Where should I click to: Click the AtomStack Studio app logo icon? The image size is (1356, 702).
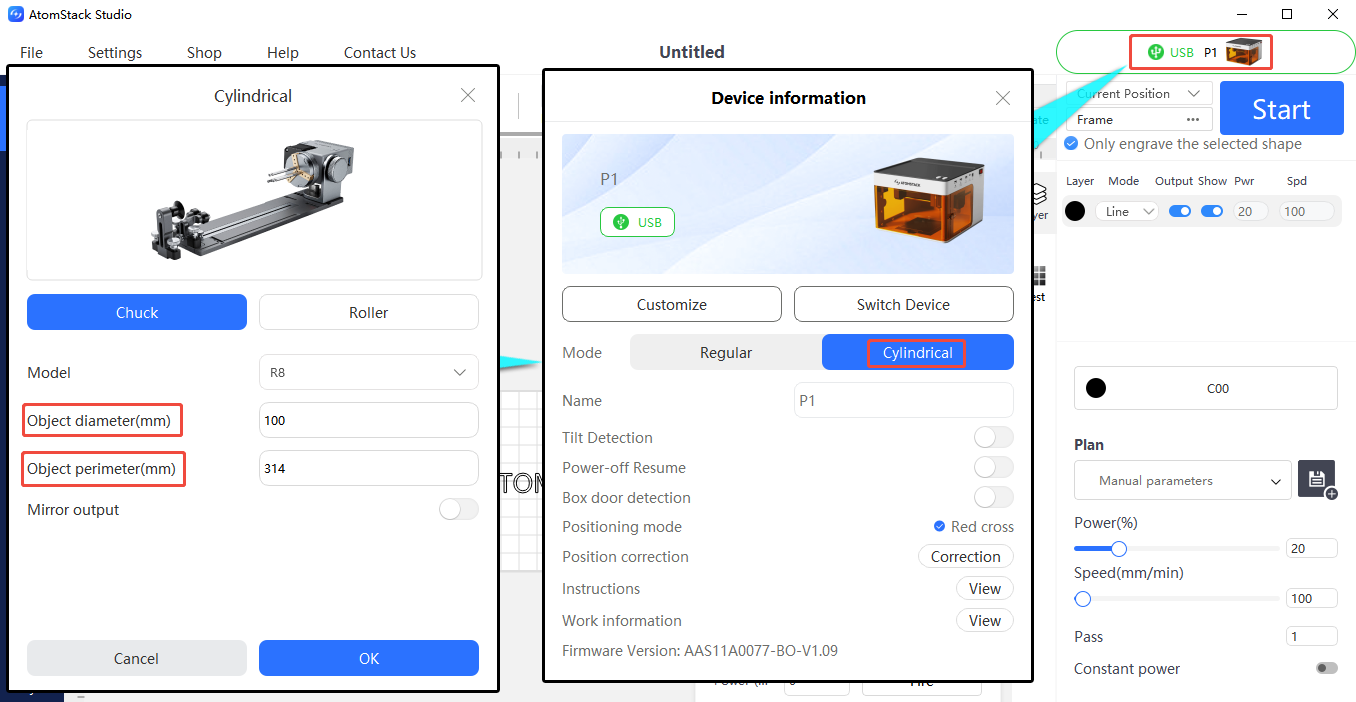pos(16,14)
